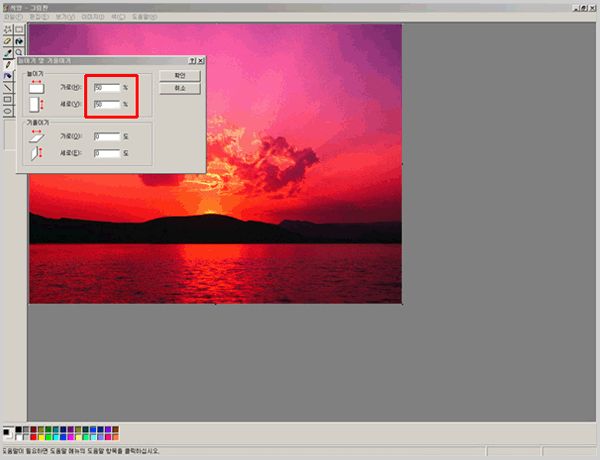
Task: Click the skew 가로(O) degrees field
Action: pyautogui.click(x=106, y=137)
